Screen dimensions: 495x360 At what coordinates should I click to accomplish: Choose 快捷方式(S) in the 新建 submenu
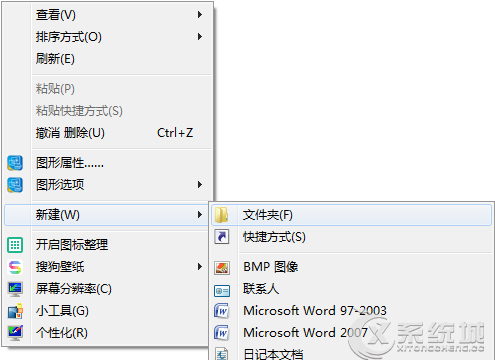352,237
